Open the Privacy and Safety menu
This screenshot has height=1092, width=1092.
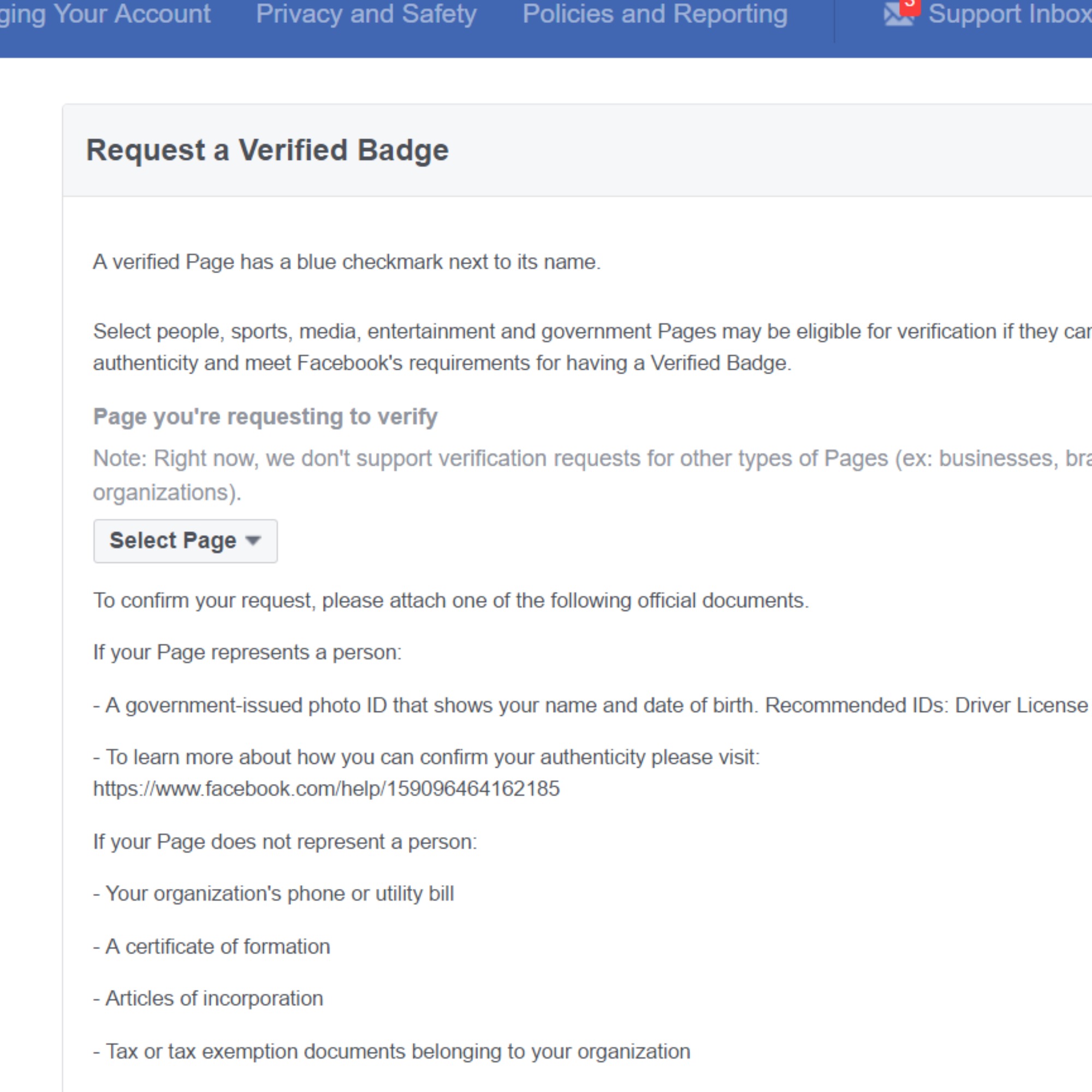(x=366, y=14)
